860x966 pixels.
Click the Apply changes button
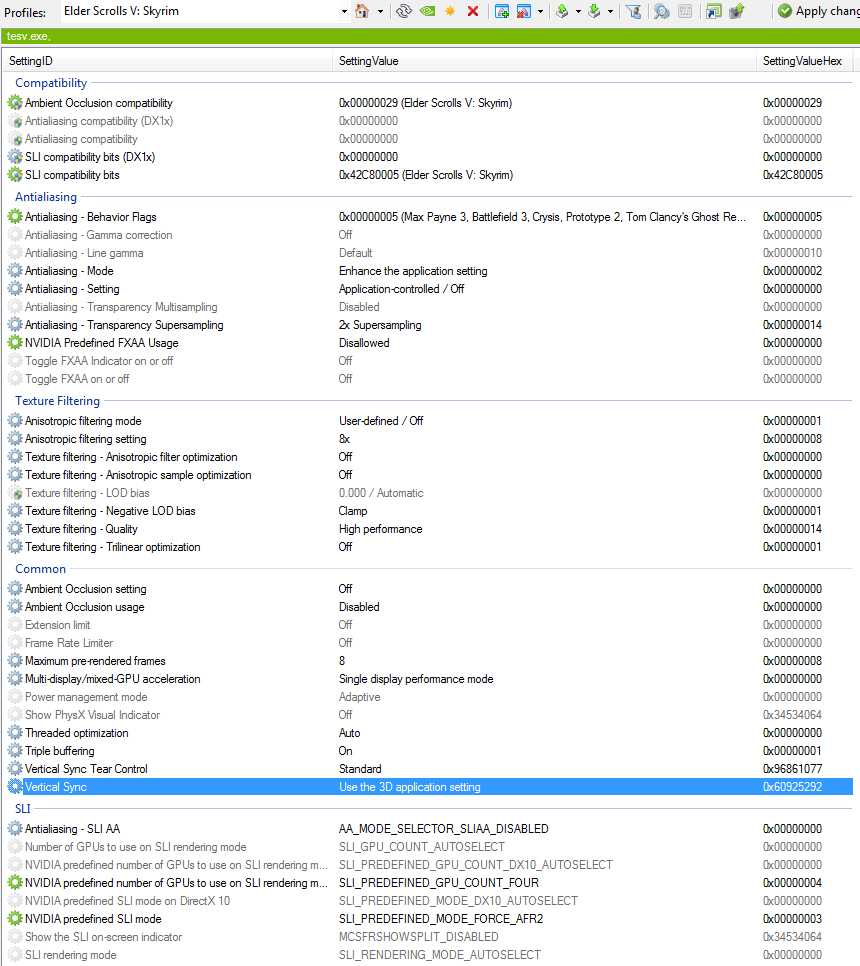pos(819,11)
